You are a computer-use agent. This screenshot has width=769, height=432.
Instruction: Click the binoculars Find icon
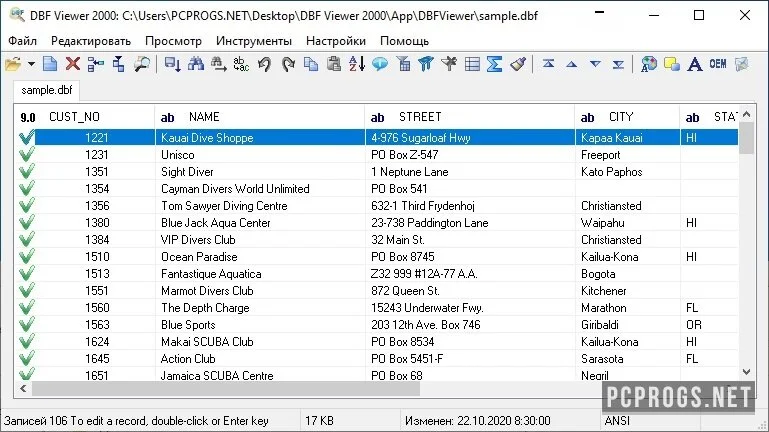(x=196, y=64)
